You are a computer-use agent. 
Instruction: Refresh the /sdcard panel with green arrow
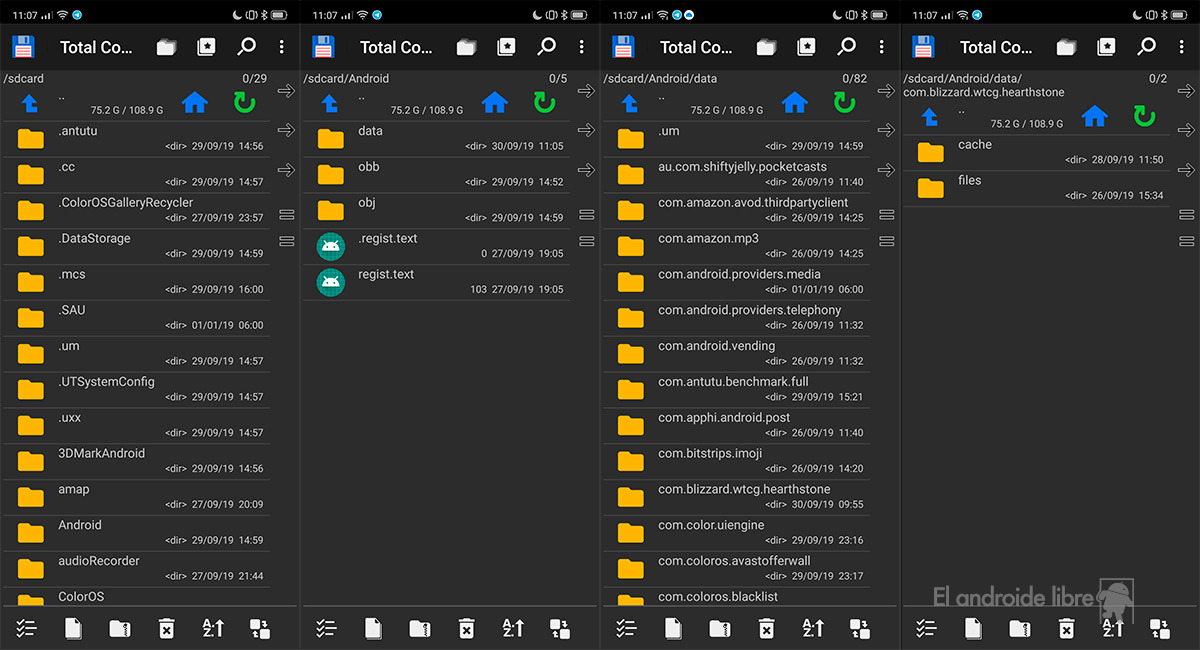pos(244,102)
